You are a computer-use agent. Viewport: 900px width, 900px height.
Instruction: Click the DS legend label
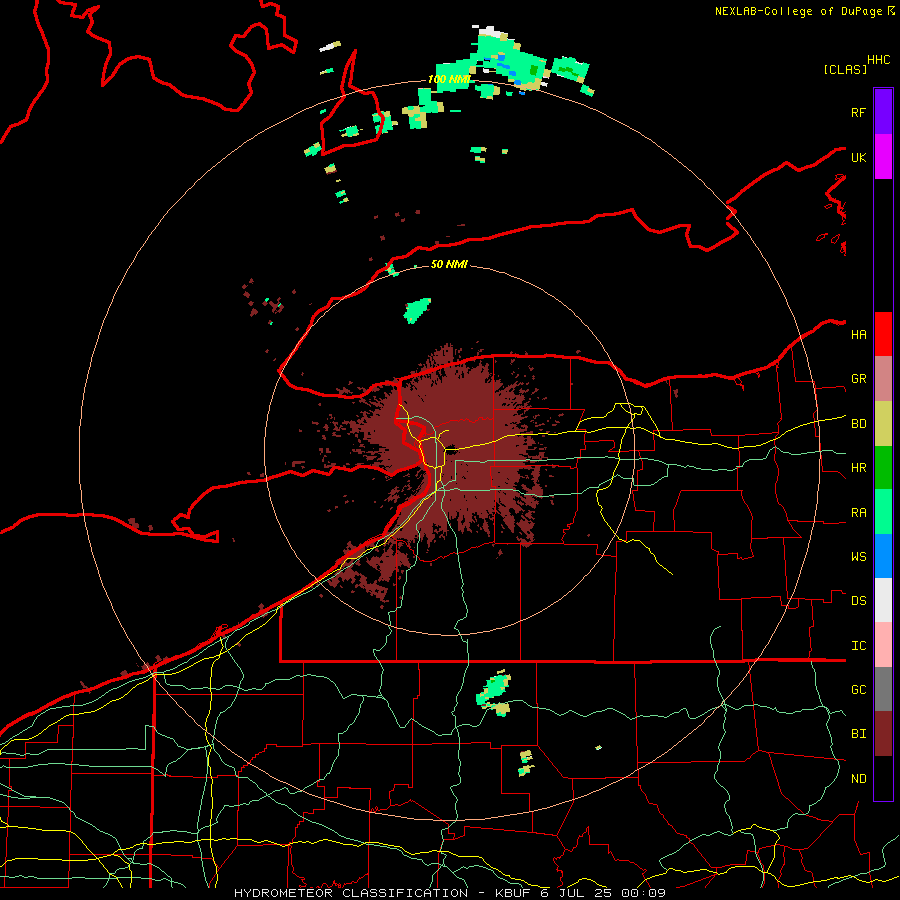coord(858,601)
